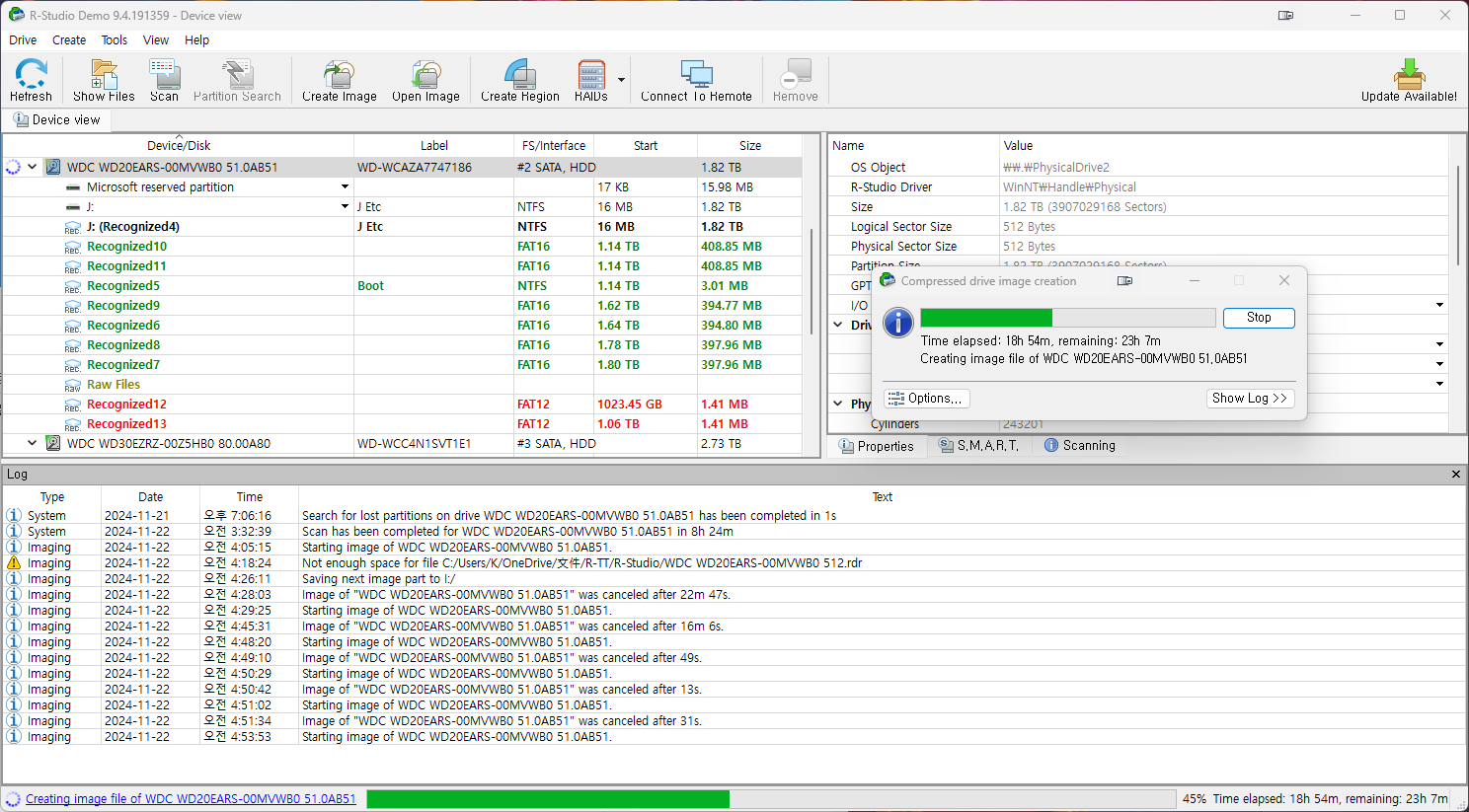
Task: Click the info icon in image creation dialog
Action: click(x=897, y=323)
